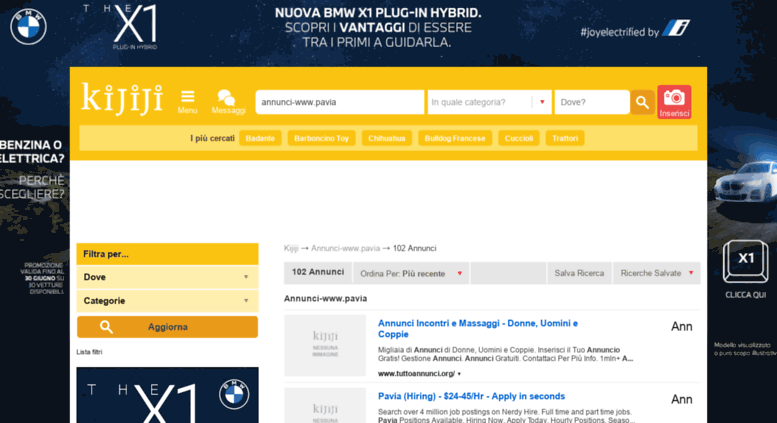
Task: Click the Pavia (Hiring) listing thumbnail
Action: tap(325, 406)
